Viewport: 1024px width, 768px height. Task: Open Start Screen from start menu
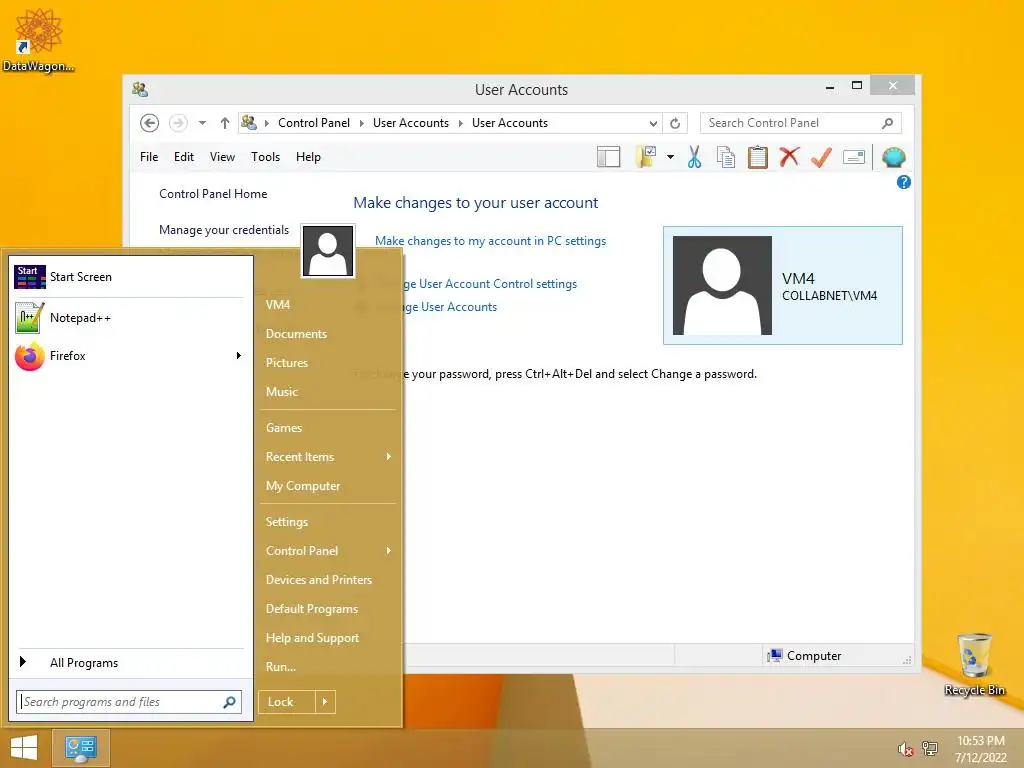129,277
